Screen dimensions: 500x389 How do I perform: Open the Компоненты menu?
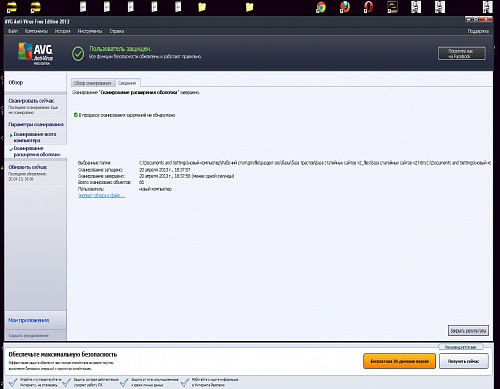point(36,31)
